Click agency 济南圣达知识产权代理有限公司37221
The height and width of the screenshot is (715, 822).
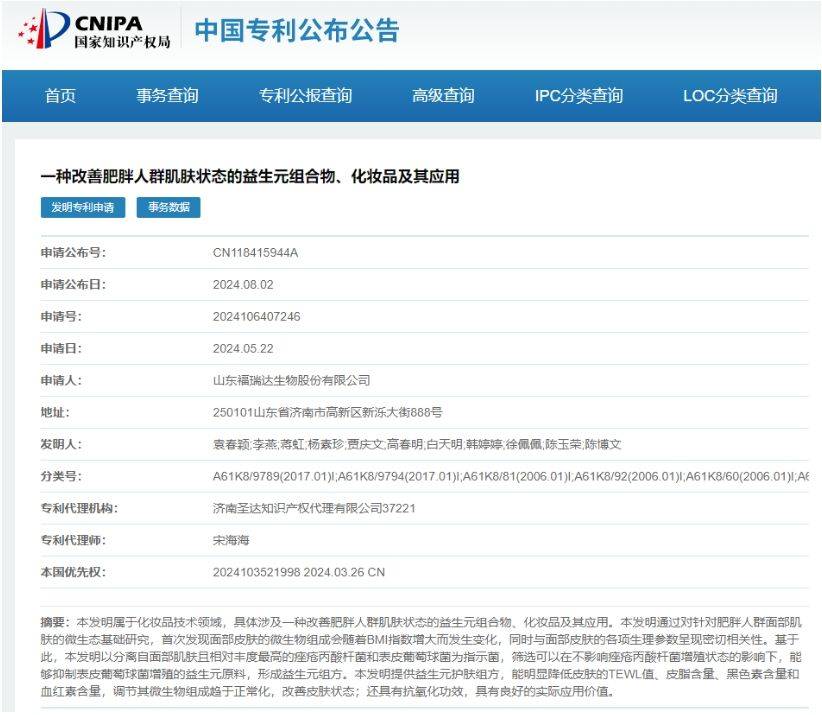click(x=314, y=508)
